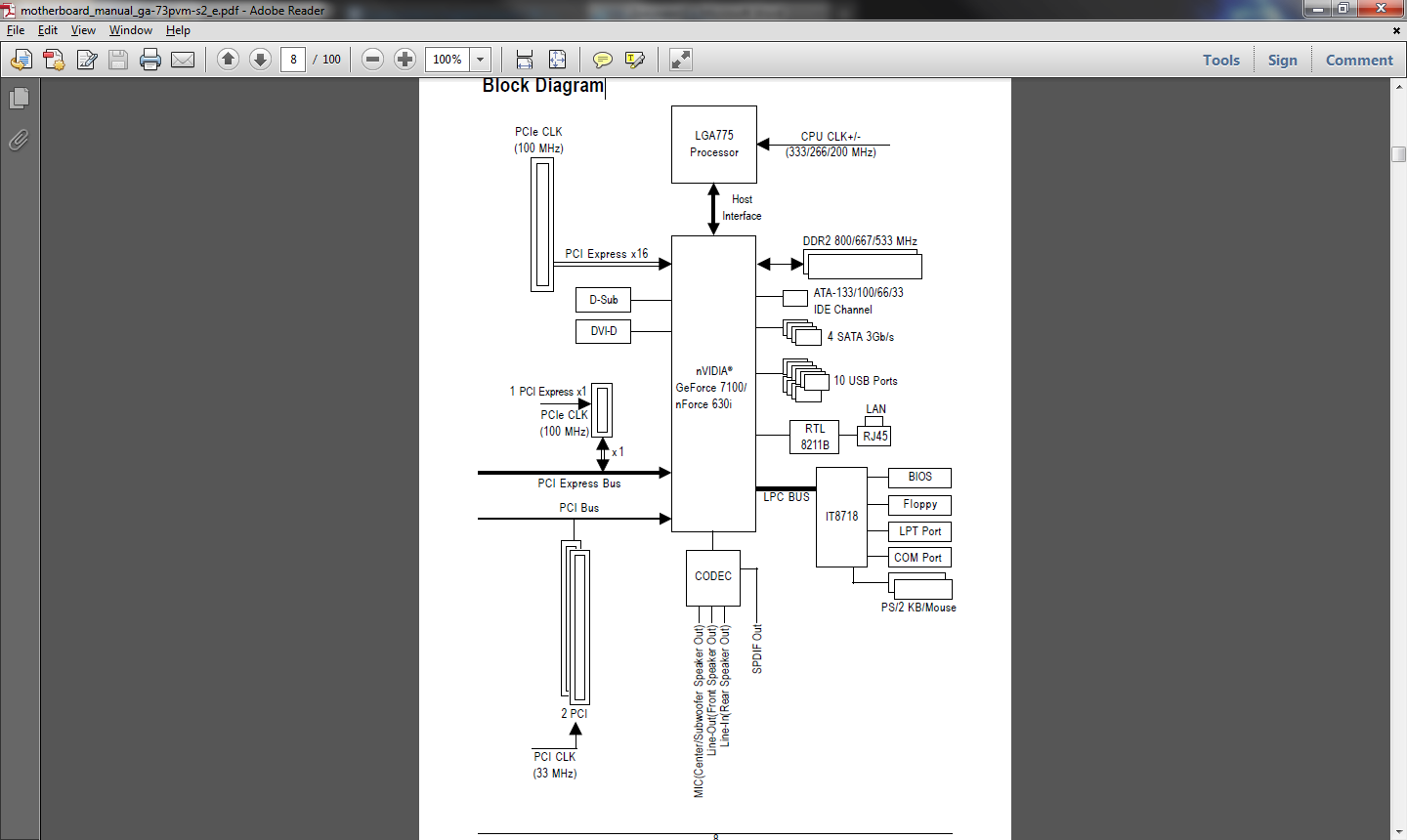
Task: Click the edit/sign document icon
Action: click(86, 60)
